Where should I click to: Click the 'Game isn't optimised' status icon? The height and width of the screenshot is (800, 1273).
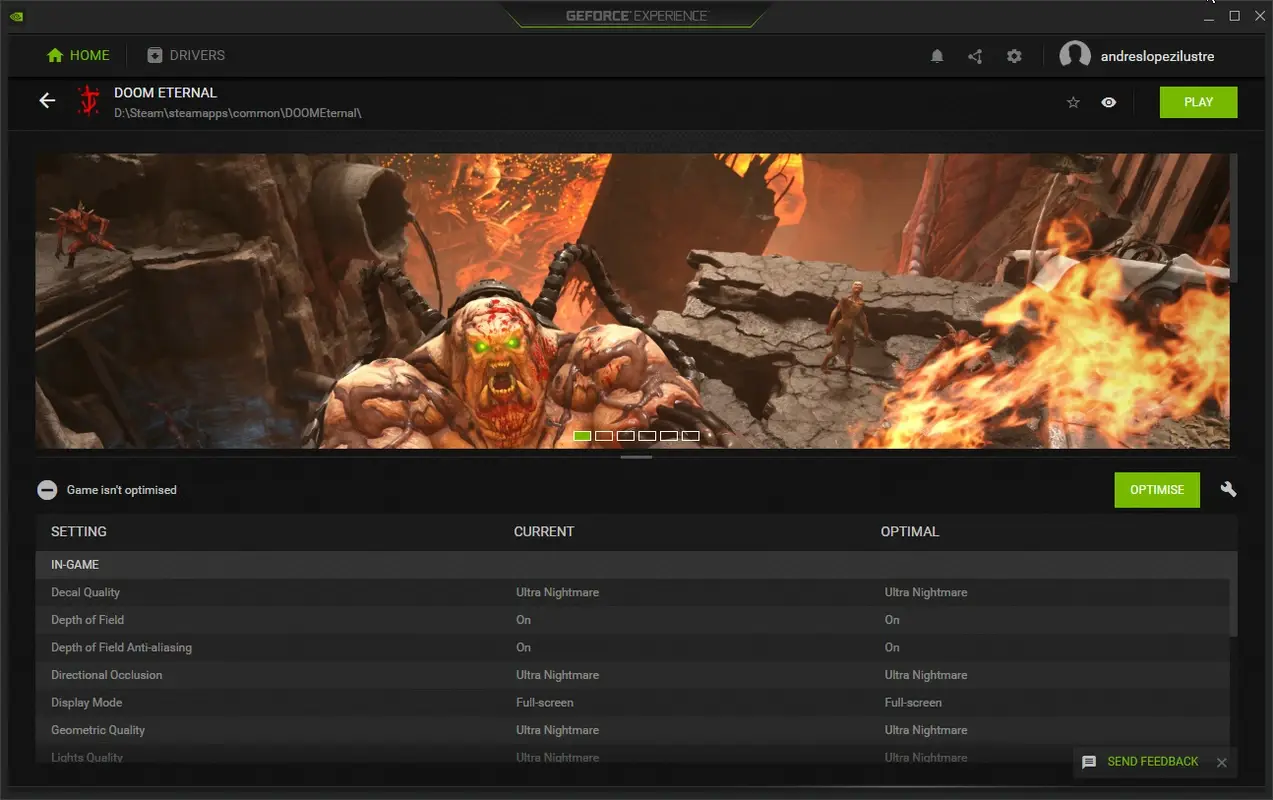coord(47,489)
